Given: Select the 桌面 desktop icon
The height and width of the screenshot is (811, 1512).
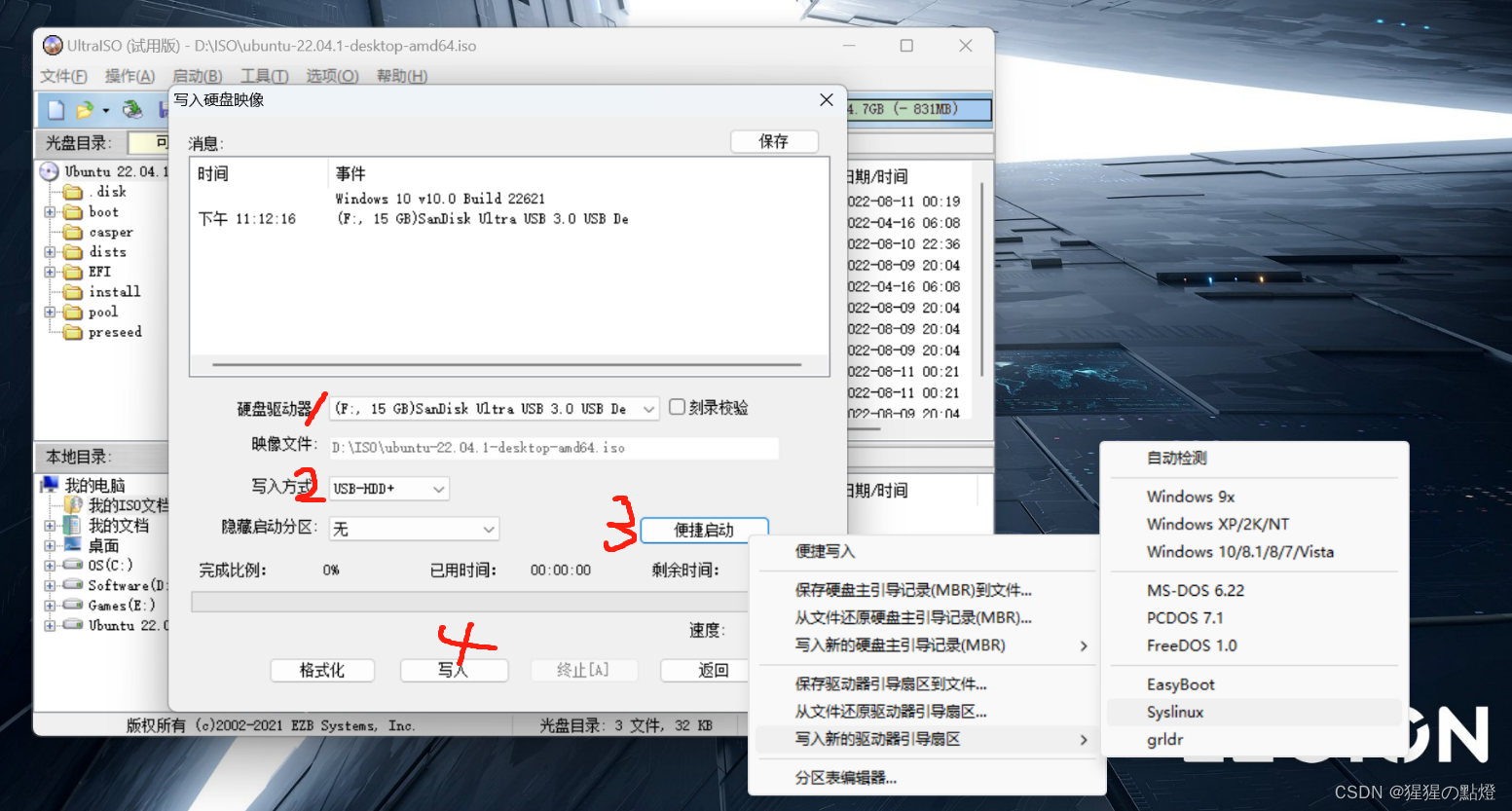Looking at the screenshot, I should [73, 544].
